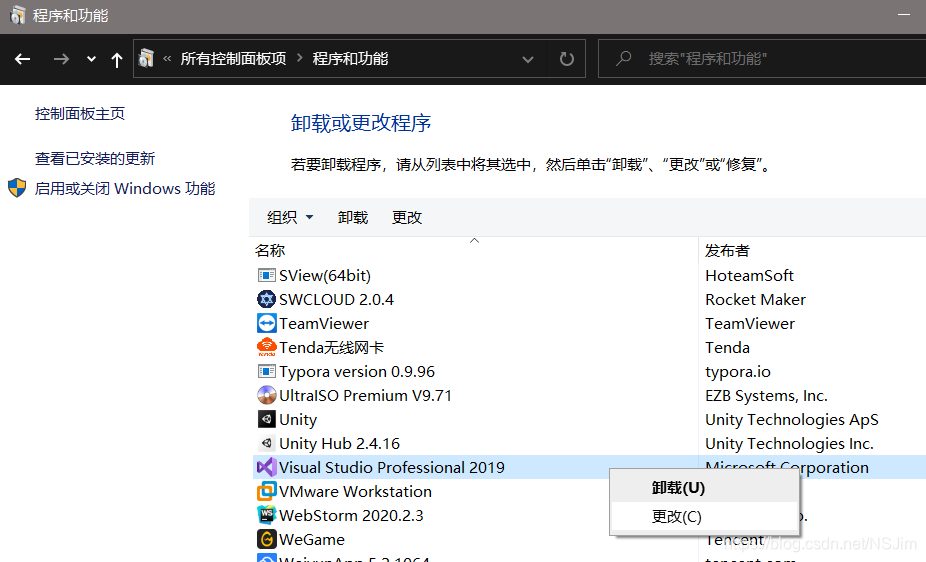The width and height of the screenshot is (926, 562).
Task: Expand the address bar history dropdown
Action: [x=528, y=59]
